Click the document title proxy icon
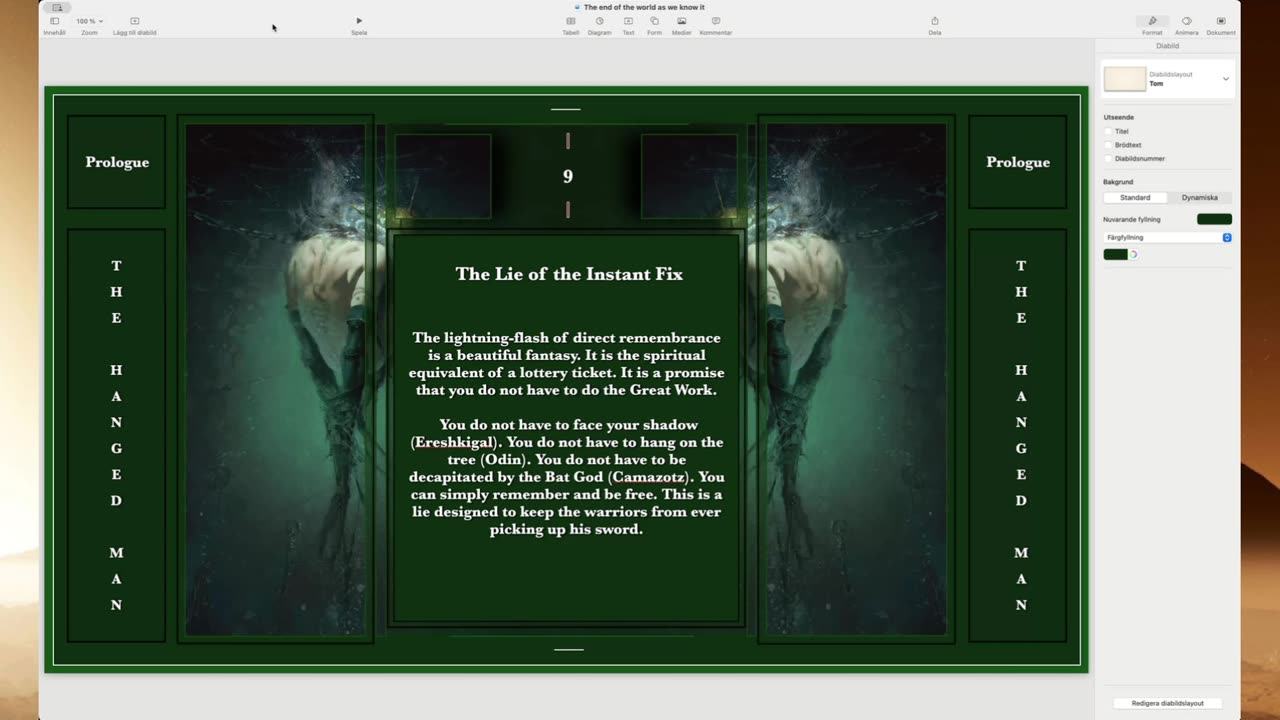 click(x=578, y=7)
